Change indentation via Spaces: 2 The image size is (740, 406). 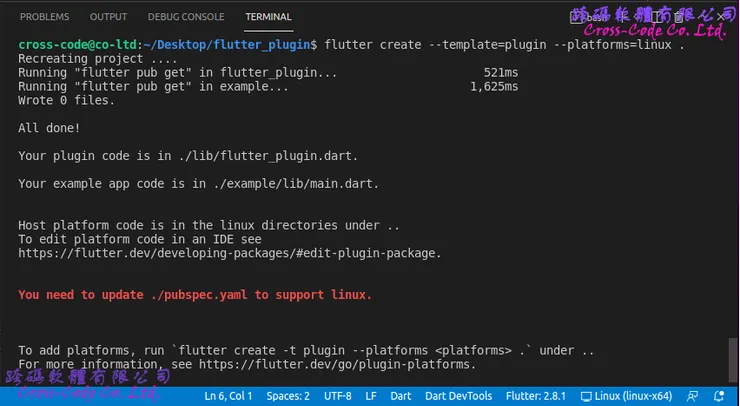click(288, 396)
